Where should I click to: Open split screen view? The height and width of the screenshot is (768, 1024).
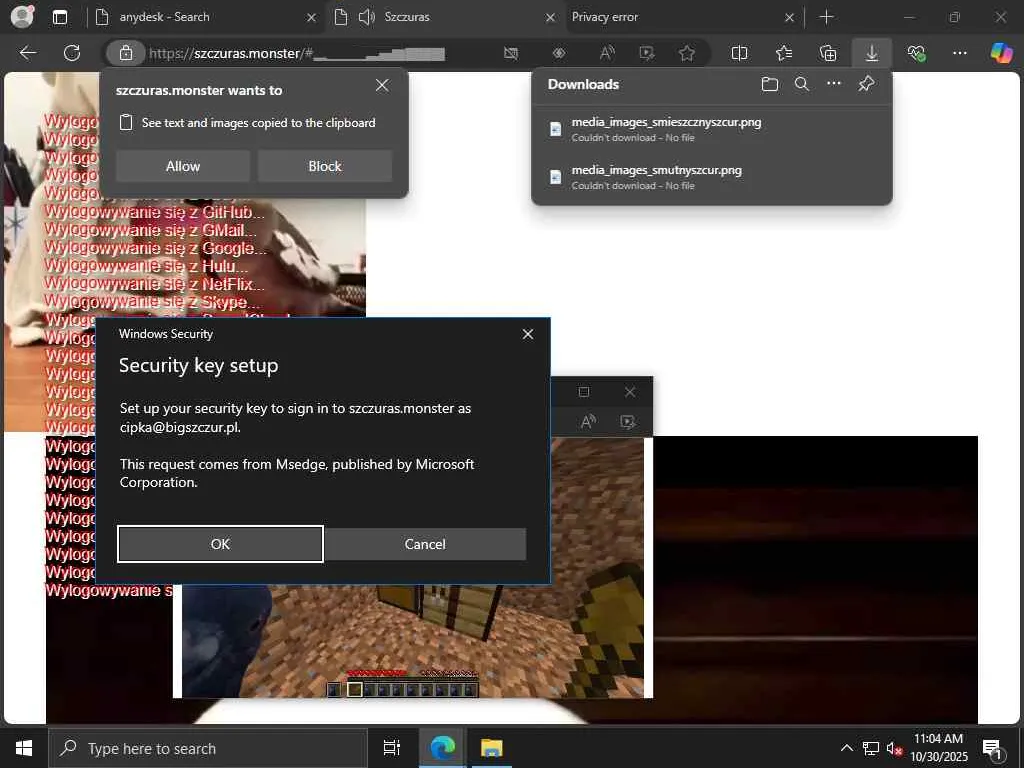(x=739, y=53)
